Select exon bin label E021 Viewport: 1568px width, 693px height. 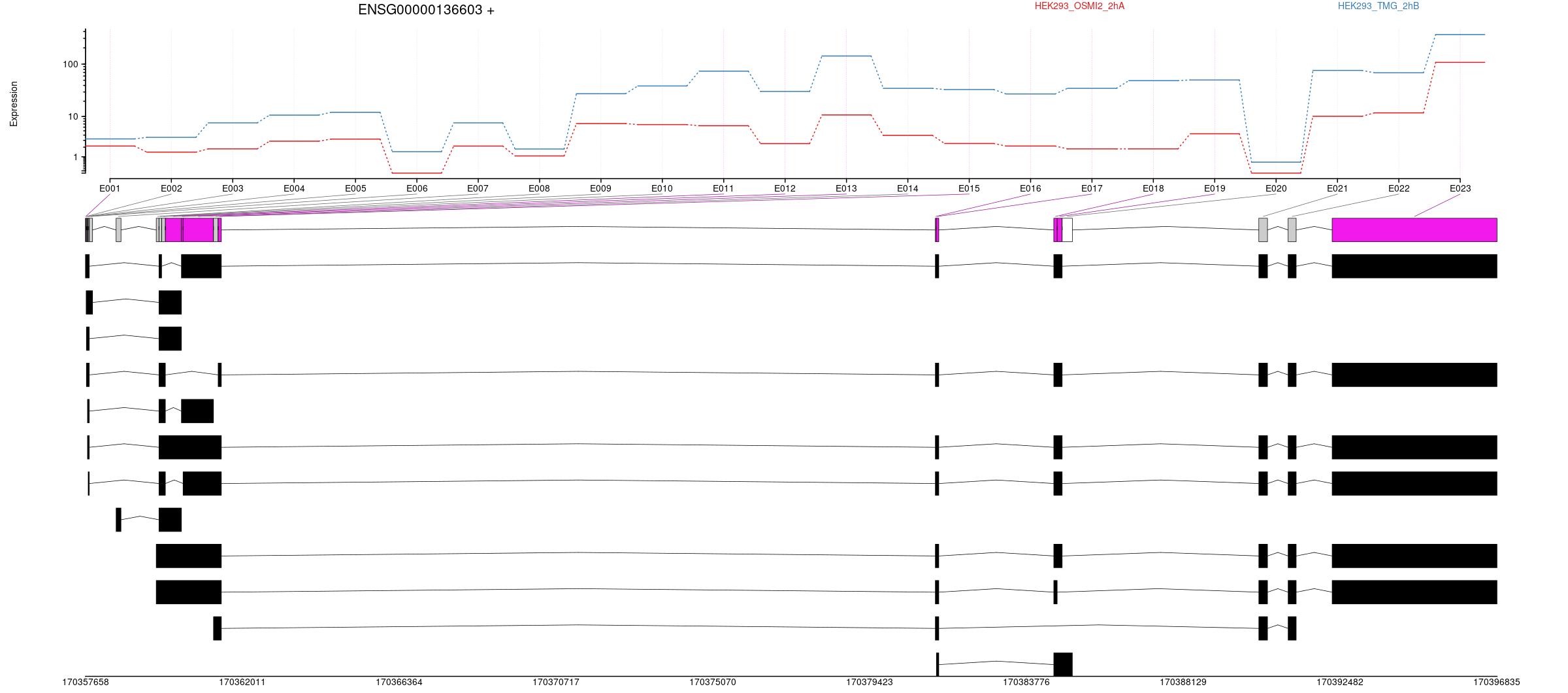pyautogui.click(x=1337, y=188)
